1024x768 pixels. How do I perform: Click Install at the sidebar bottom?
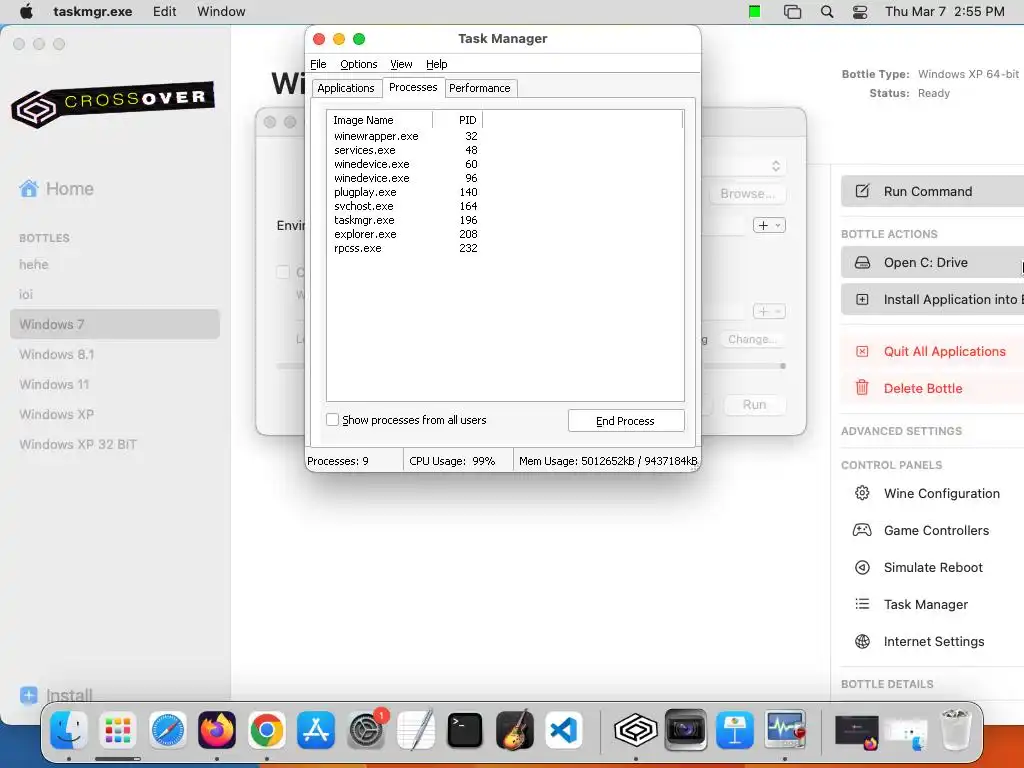pyautogui.click(x=57, y=696)
